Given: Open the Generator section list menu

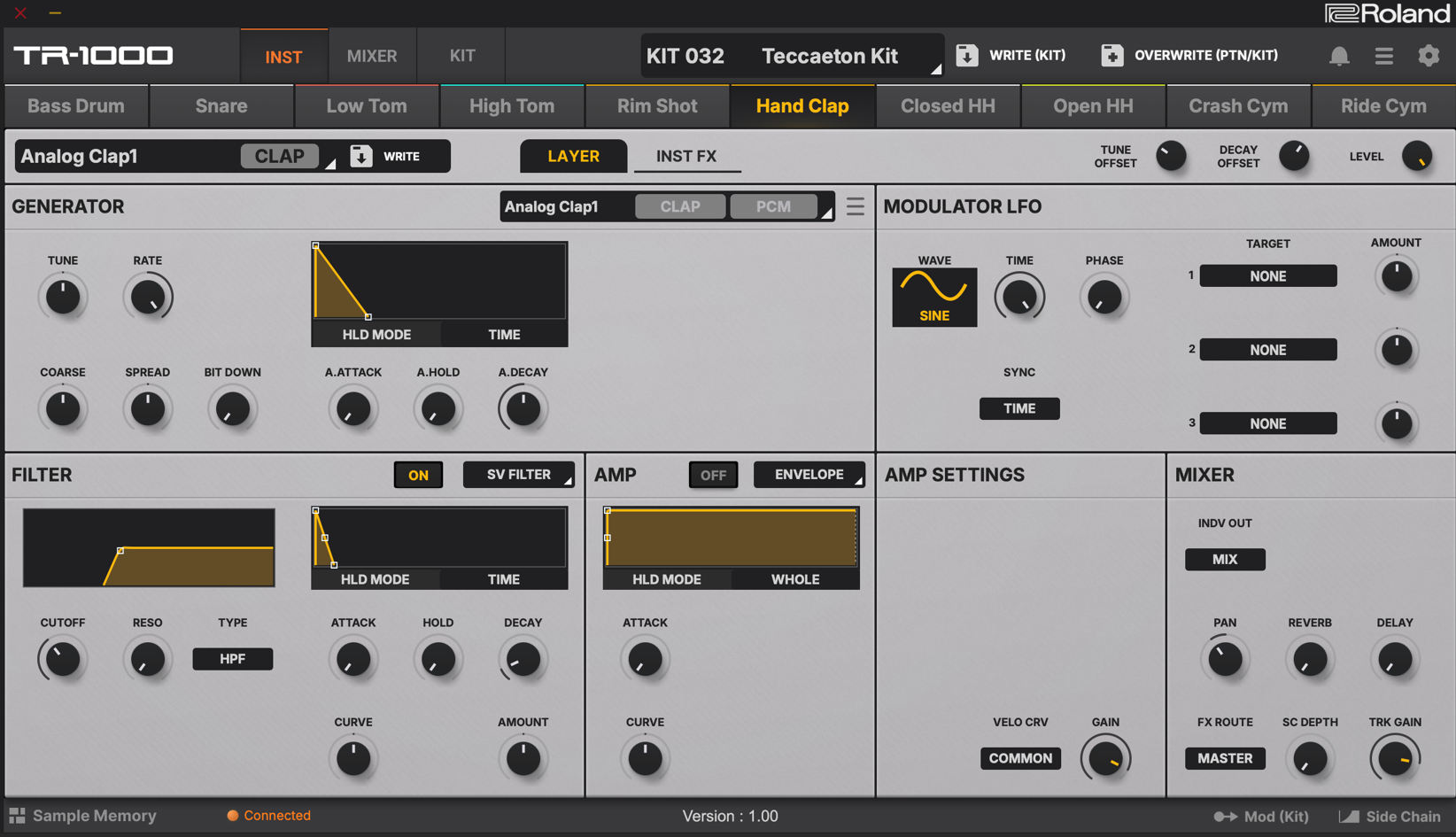Looking at the screenshot, I should [855, 206].
